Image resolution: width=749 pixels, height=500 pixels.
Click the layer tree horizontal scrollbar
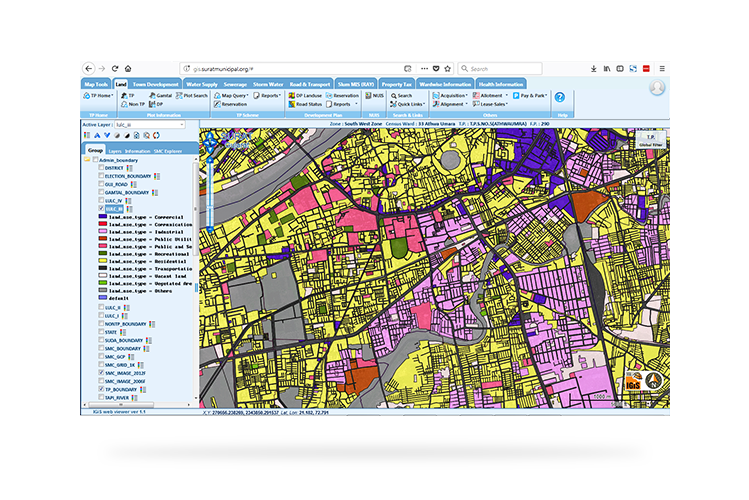pyautogui.click(x=120, y=404)
